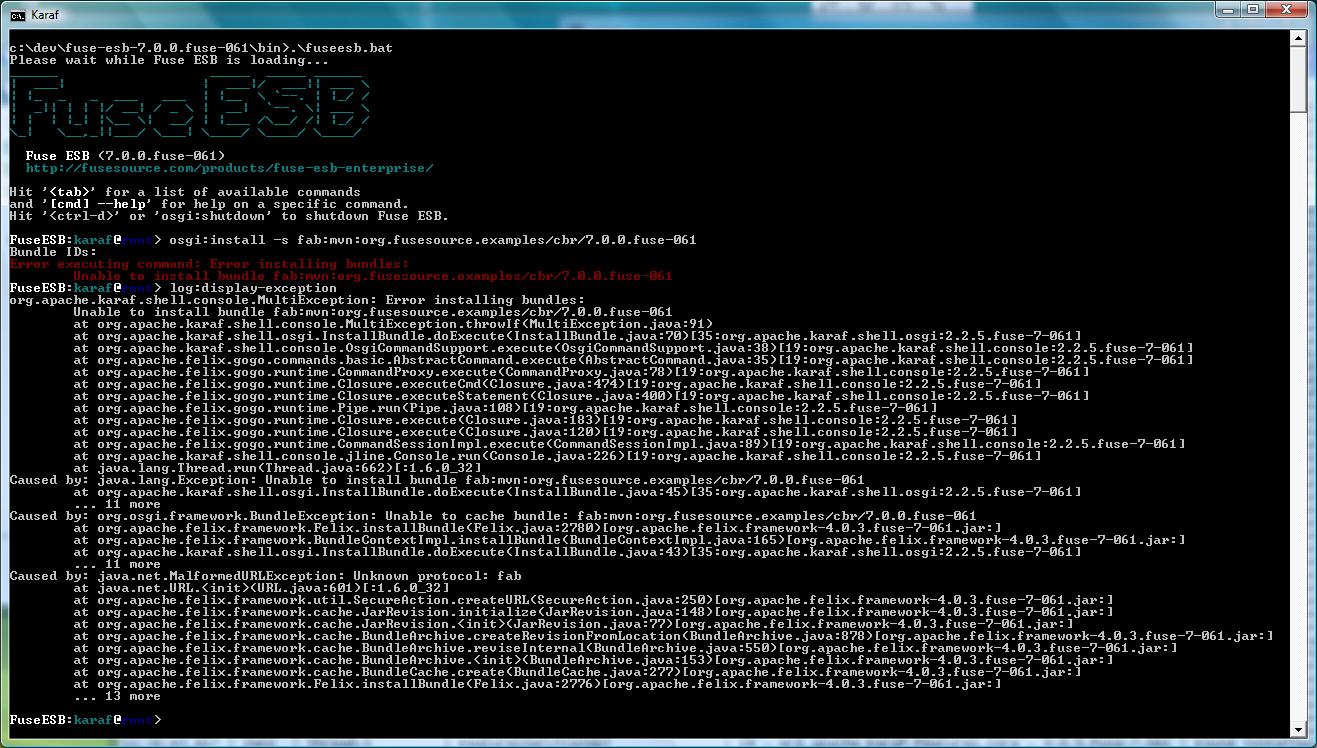Click the 'InstallBundle.java:70' stack trace line
Screen dimensions: 1317x748
(x=577, y=336)
